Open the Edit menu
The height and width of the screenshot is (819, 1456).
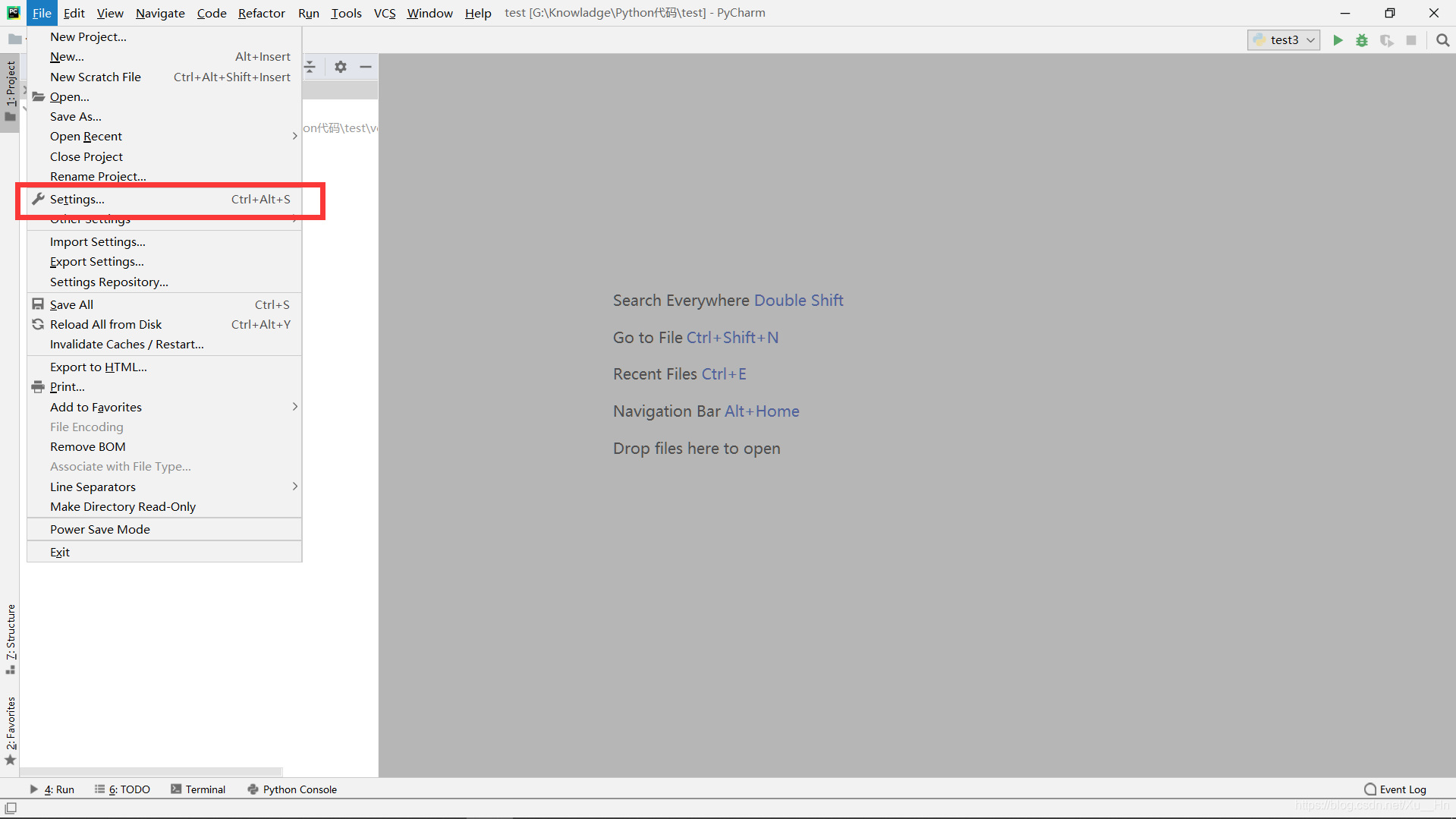(74, 13)
